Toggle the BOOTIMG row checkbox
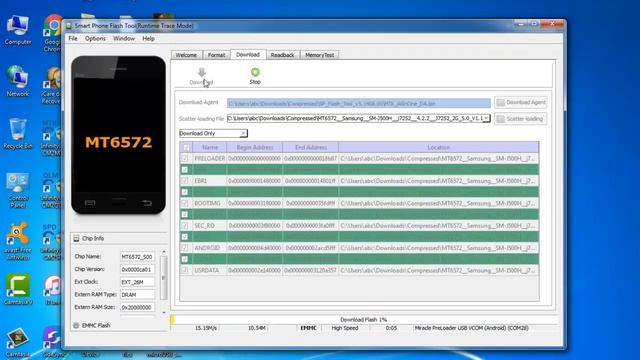Image resolution: width=640 pixels, height=360 pixels. tap(185, 203)
